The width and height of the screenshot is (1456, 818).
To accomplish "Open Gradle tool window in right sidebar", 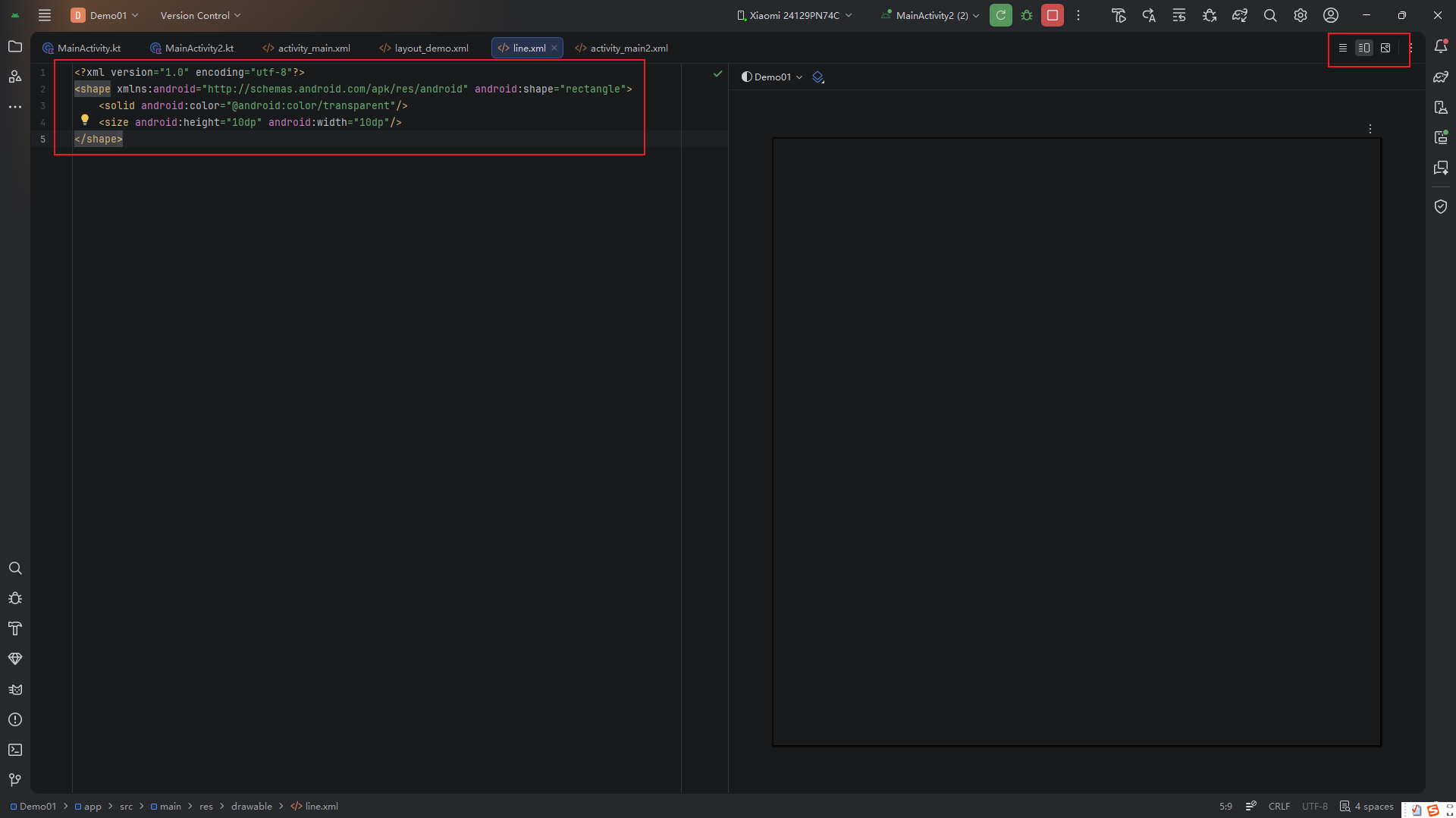I will point(1441,77).
